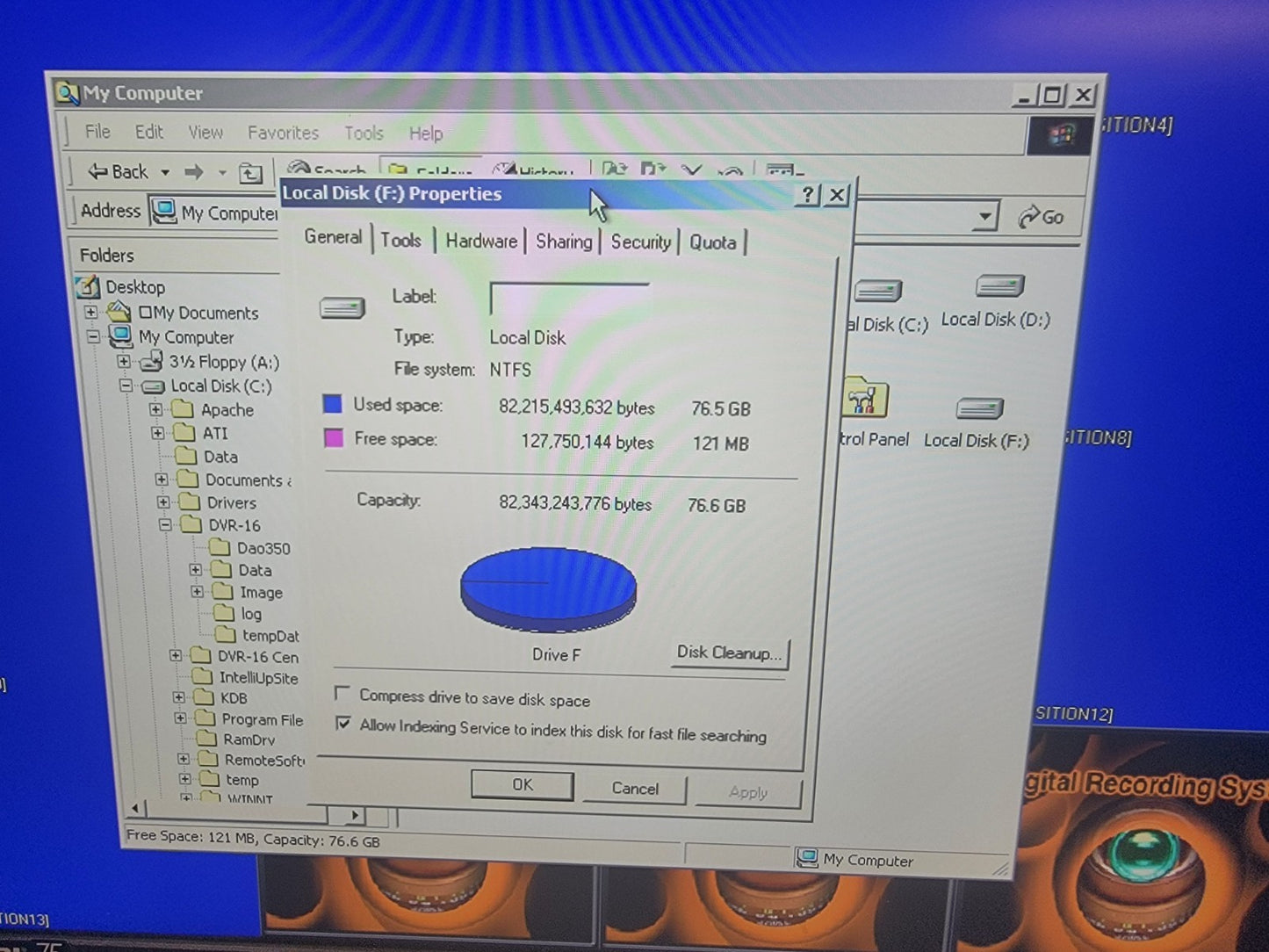Open the Favorites menu
1269x952 pixels.
282,133
